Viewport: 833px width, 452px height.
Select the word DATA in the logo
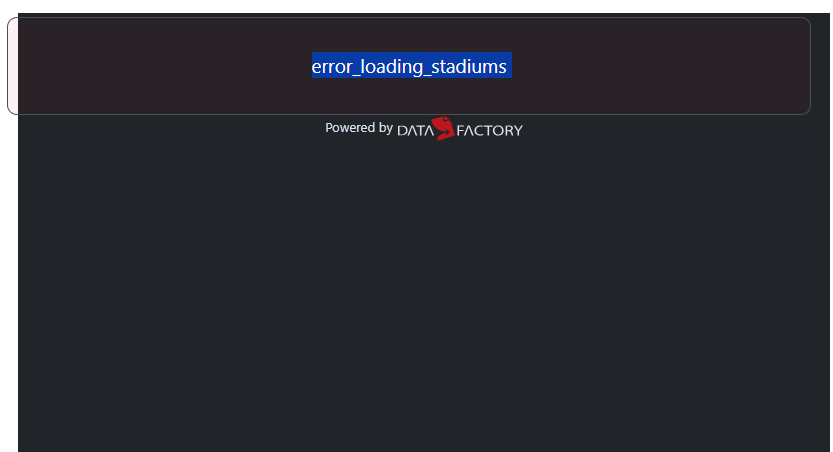click(x=415, y=131)
